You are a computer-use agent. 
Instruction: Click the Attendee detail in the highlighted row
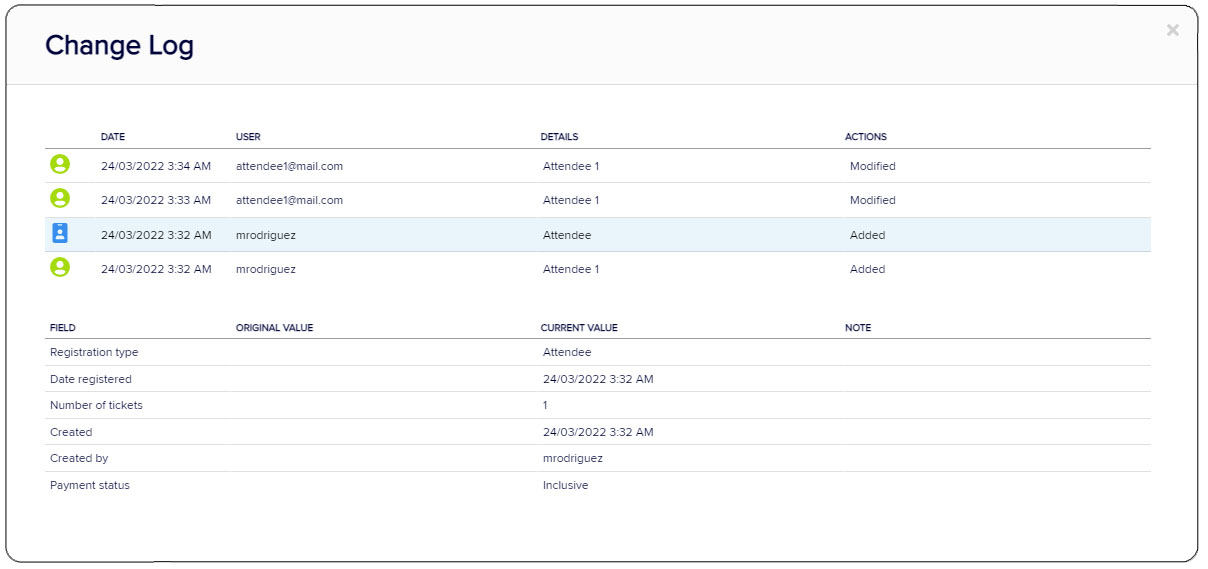point(567,235)
